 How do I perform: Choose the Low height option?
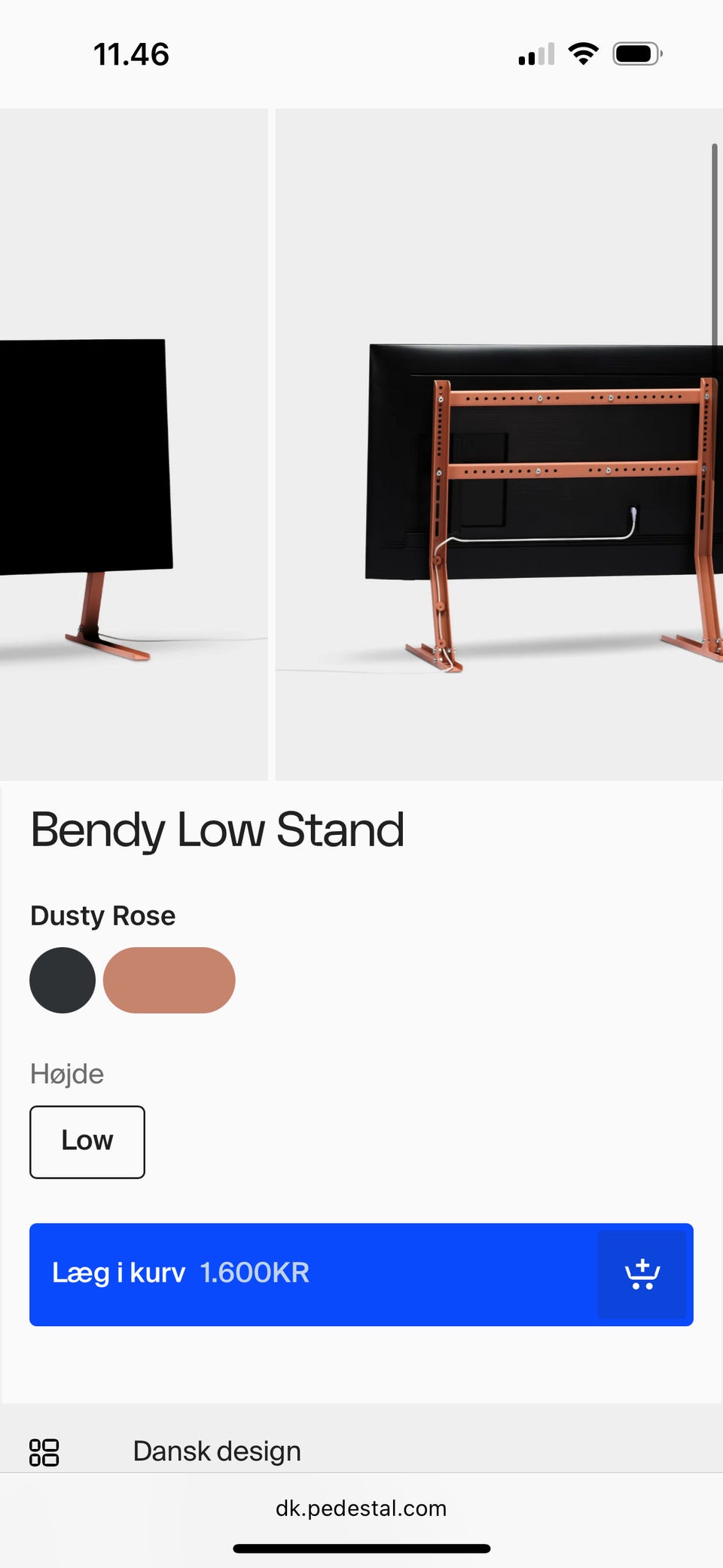pos(87,1142)
